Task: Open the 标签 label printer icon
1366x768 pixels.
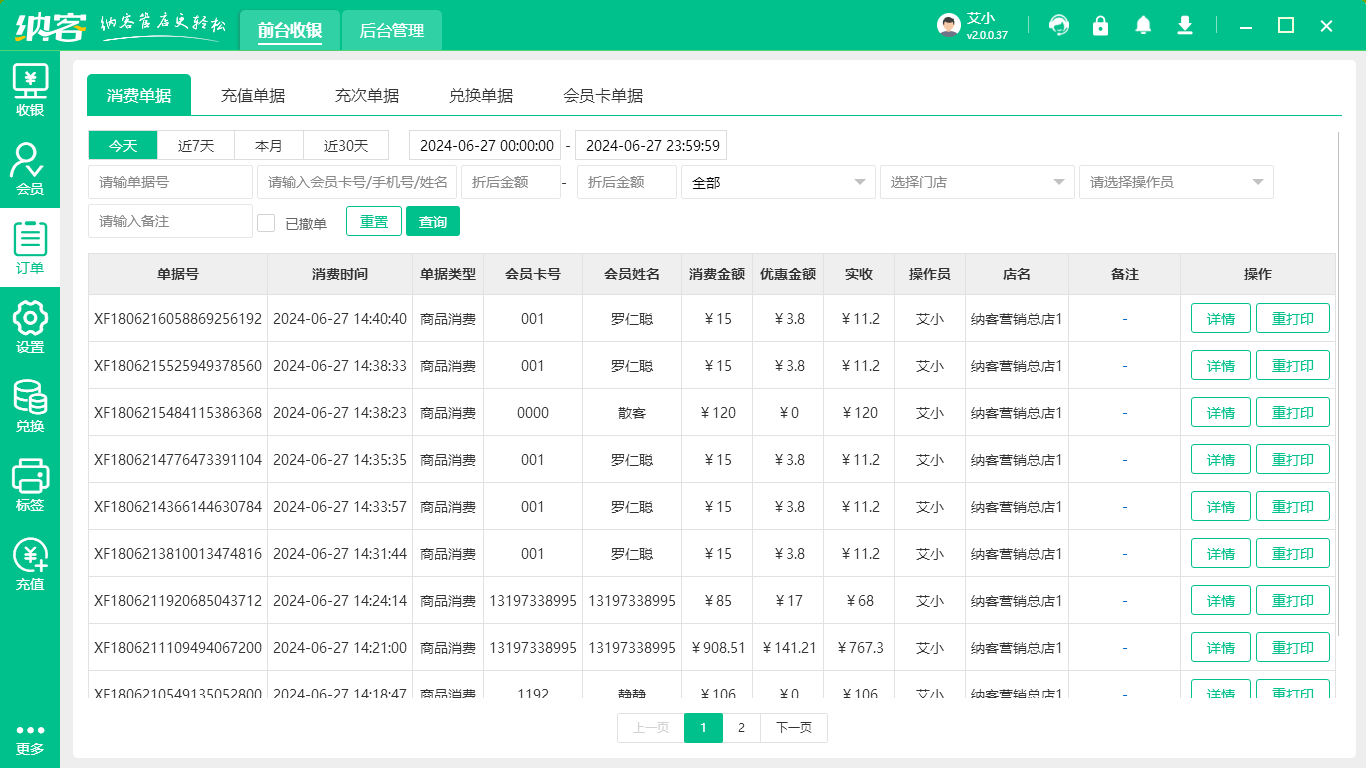Action: pos(30,486)
